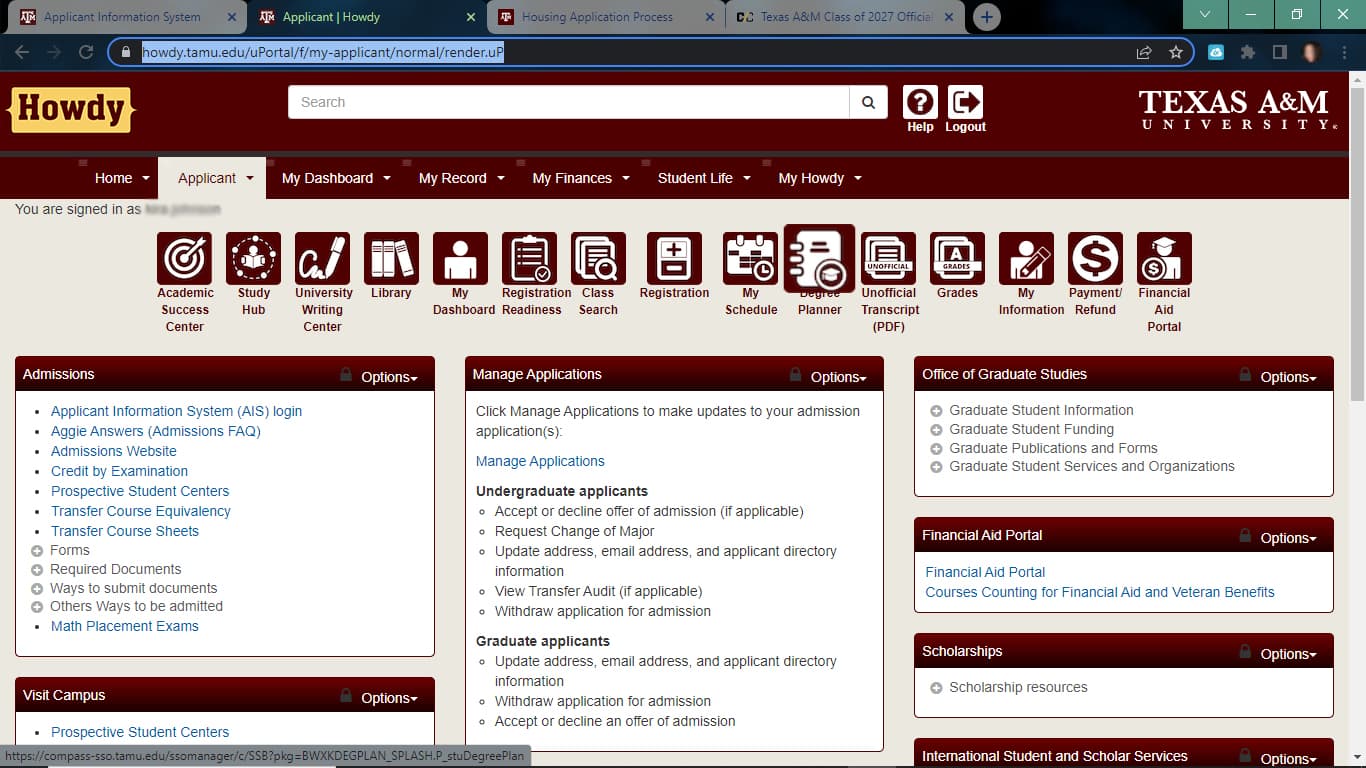
Task: Open Options dropdown in Financial Aid Portal panel
Action: (x=1288, y=538)
